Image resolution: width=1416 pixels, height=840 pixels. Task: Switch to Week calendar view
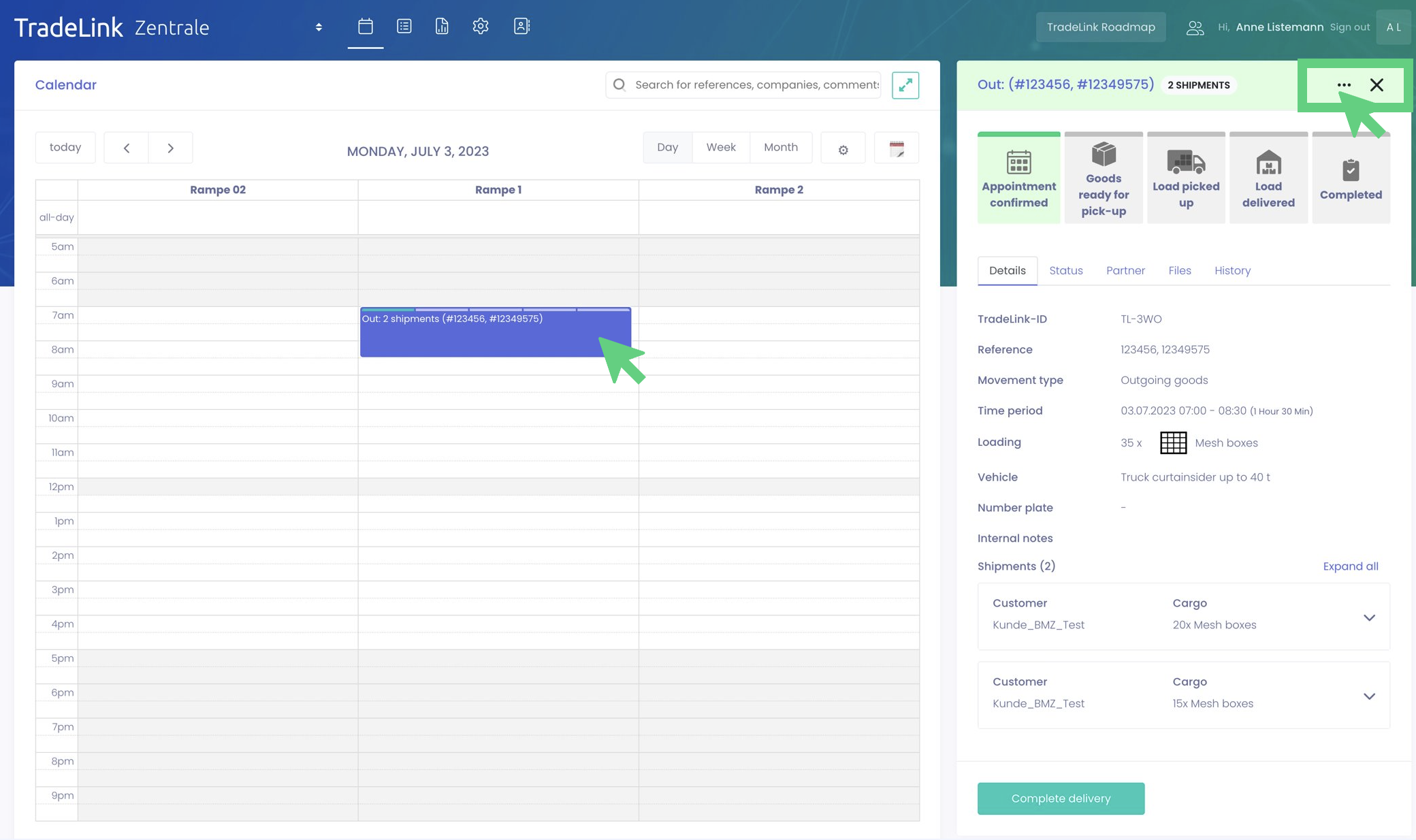click(721, 148)
